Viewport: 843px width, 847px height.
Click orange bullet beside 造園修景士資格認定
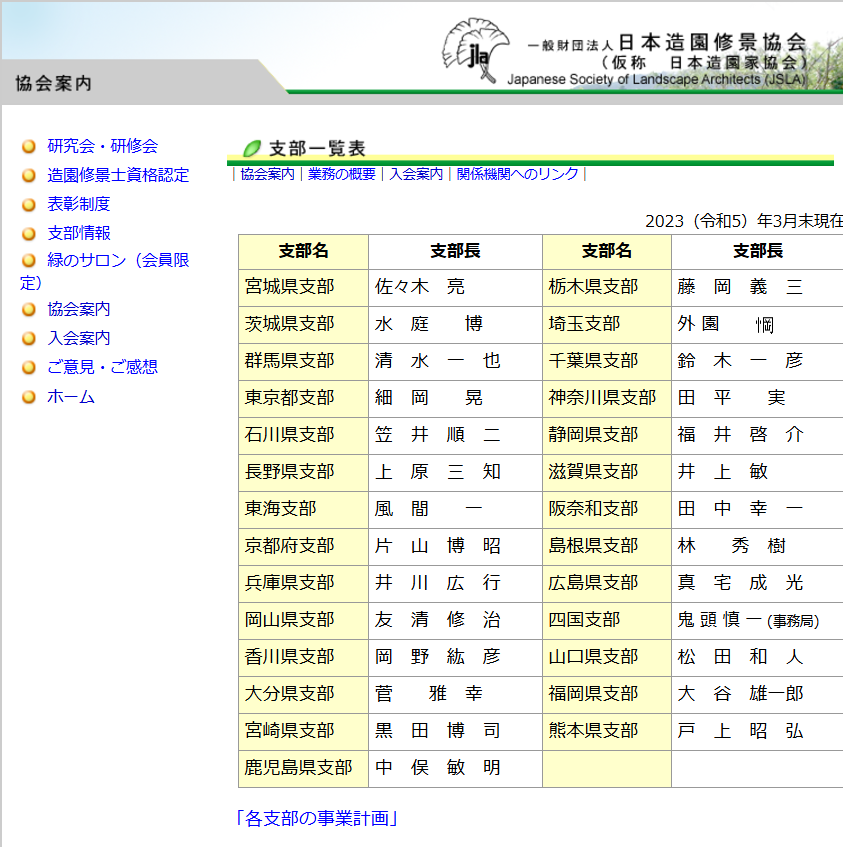(29, 176)
